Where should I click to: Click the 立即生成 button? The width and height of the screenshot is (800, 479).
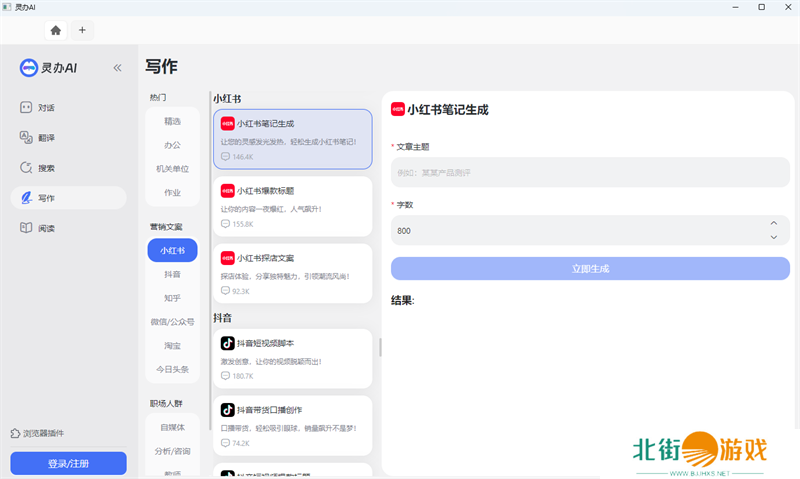(x=590, y=268)
